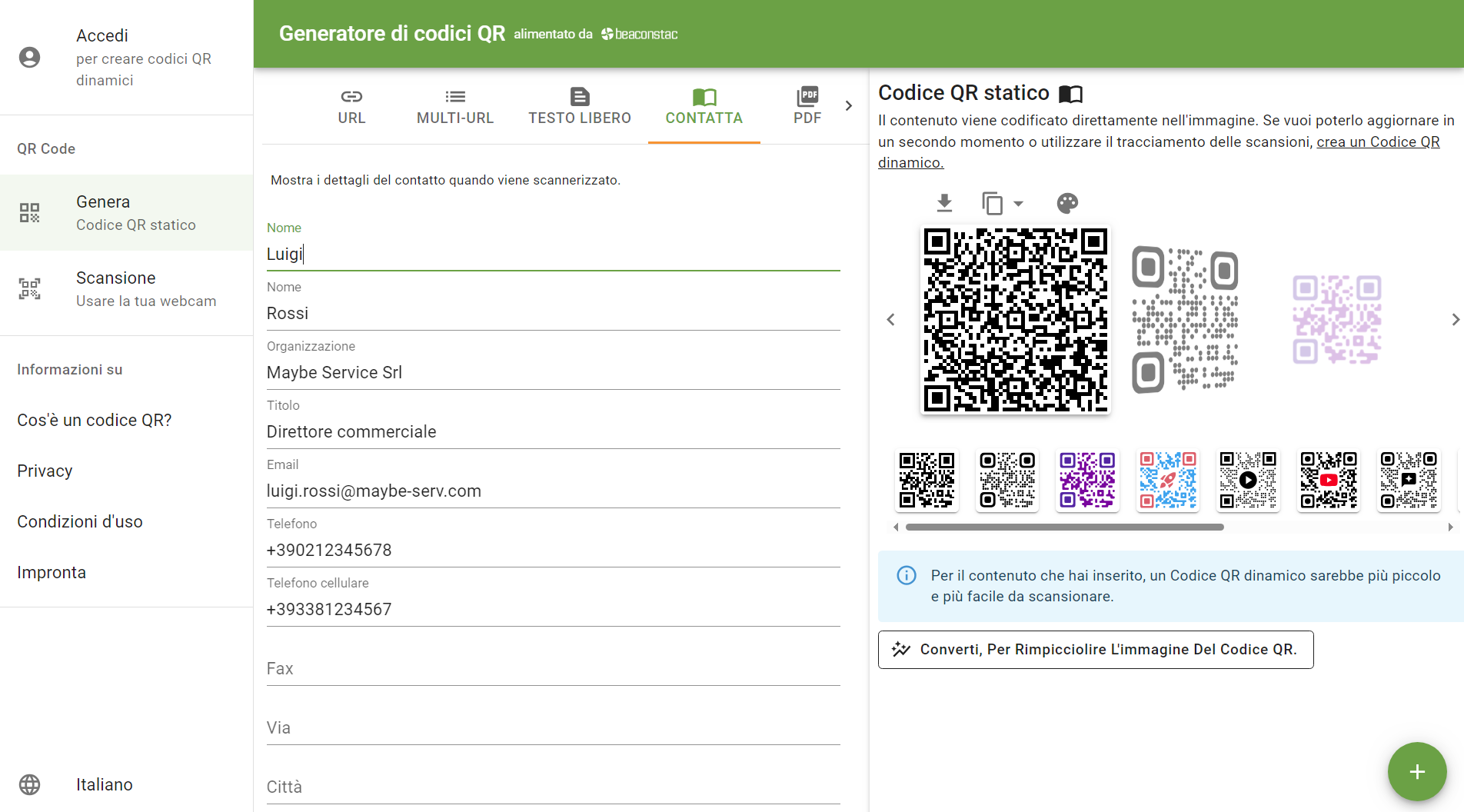Click the account avatar icon beside Accedi
The height and width of the screenshot is (812, 1464).
tap(29, 58)
